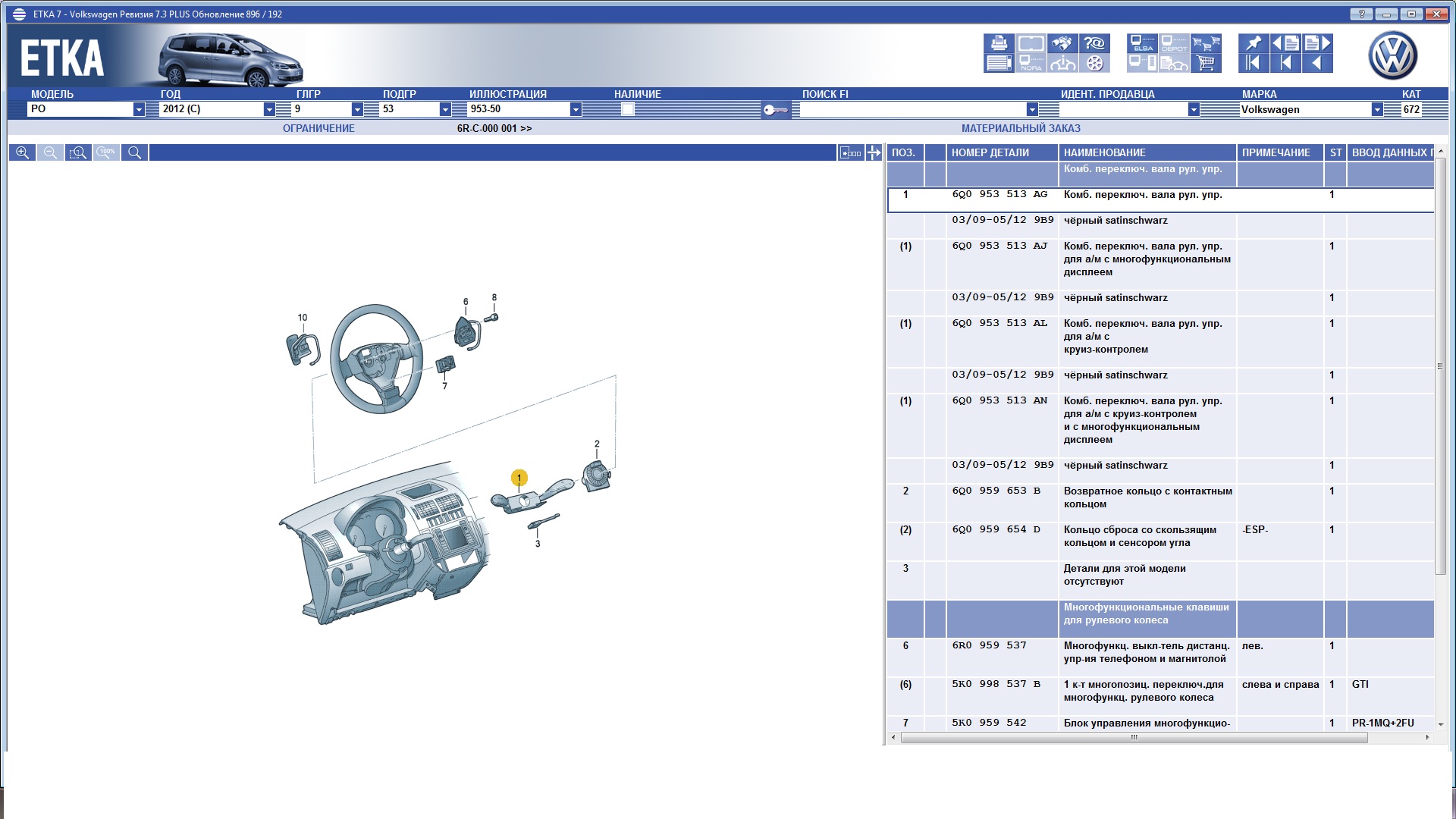Viewport: 1456px width, 819px height.
Task: Click the key icon beside search field
Action: (775, 110)
